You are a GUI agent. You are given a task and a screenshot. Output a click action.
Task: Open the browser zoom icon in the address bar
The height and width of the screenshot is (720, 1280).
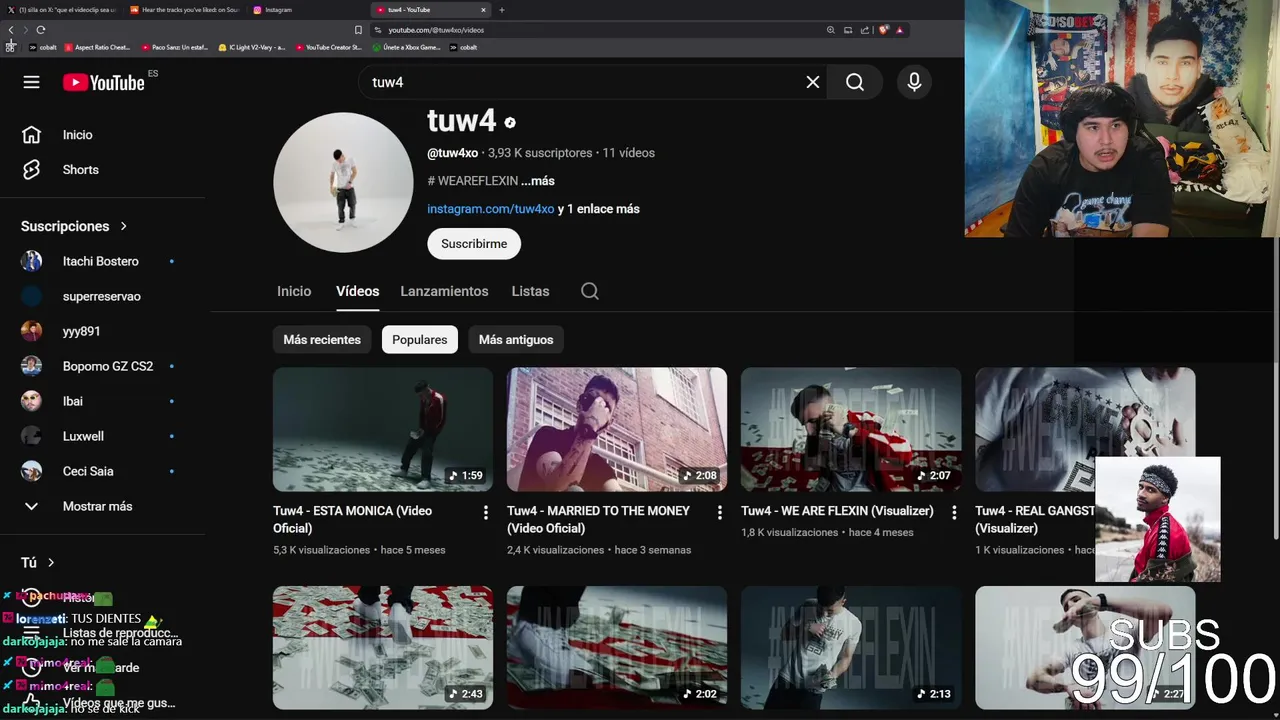coord(830,30)
